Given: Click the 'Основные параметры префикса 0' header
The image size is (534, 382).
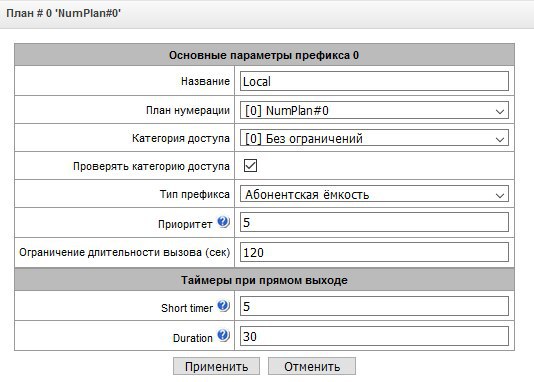Looking at the screenshot, I should point(264,55).
